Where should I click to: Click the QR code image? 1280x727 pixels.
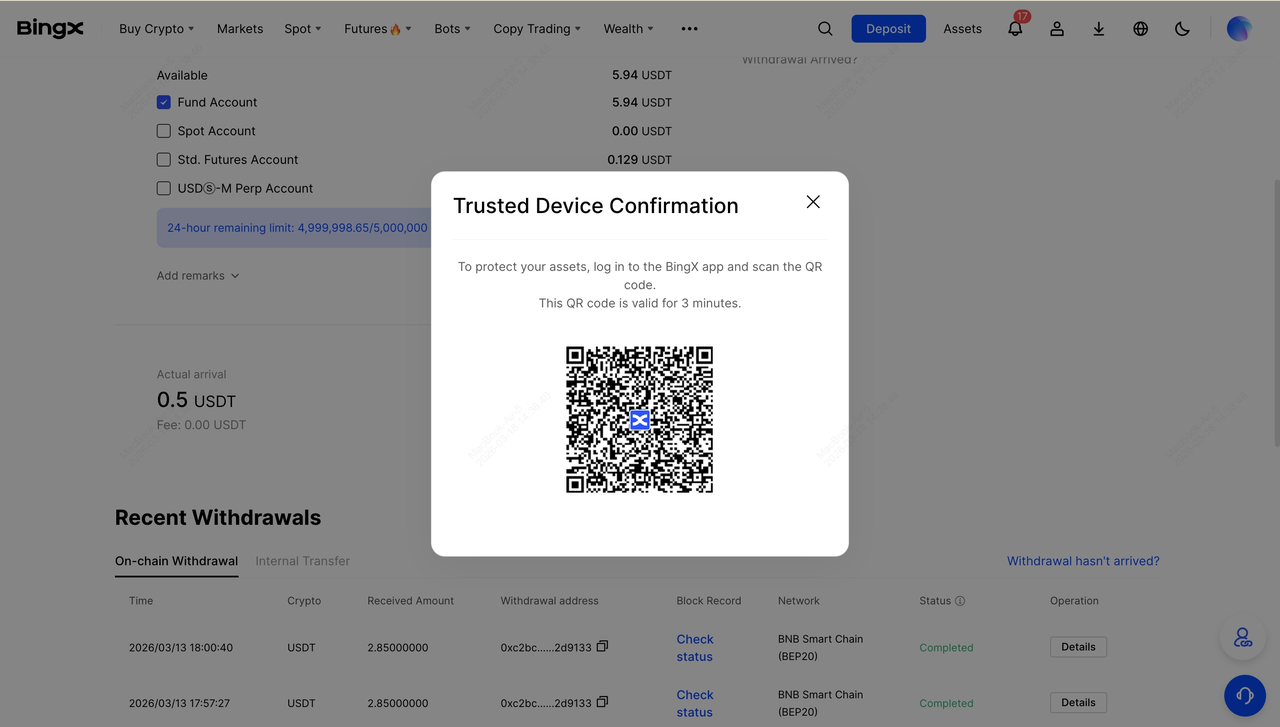[x=640, y=420]
